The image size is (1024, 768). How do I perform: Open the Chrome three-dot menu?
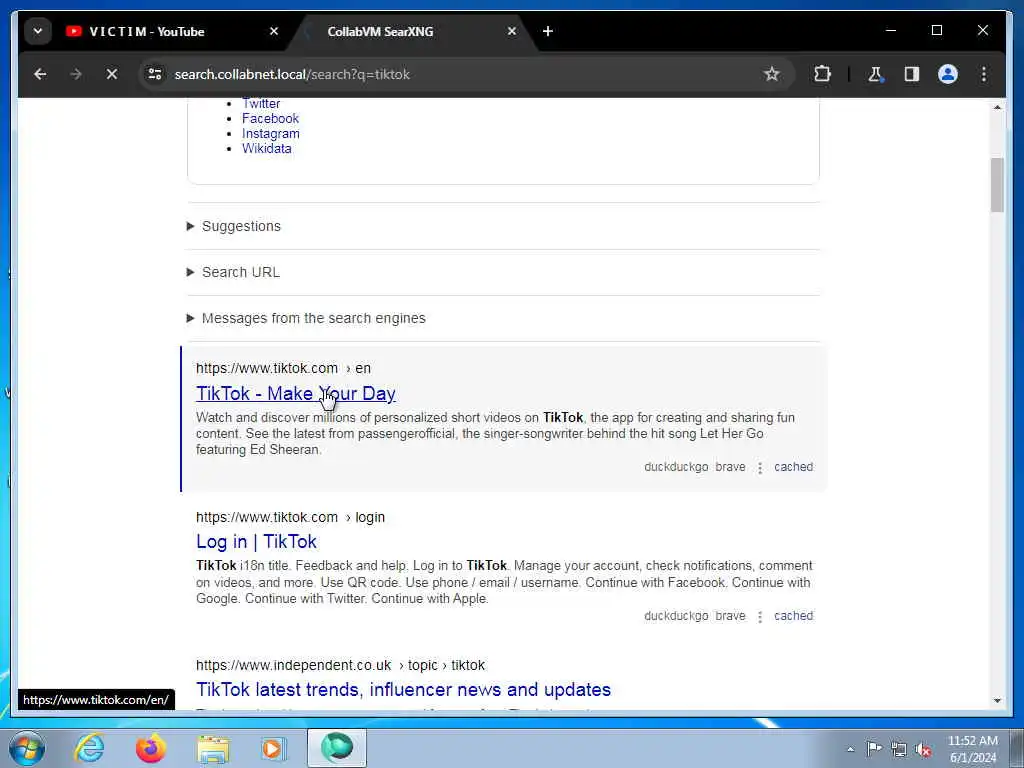pos(984,74)
